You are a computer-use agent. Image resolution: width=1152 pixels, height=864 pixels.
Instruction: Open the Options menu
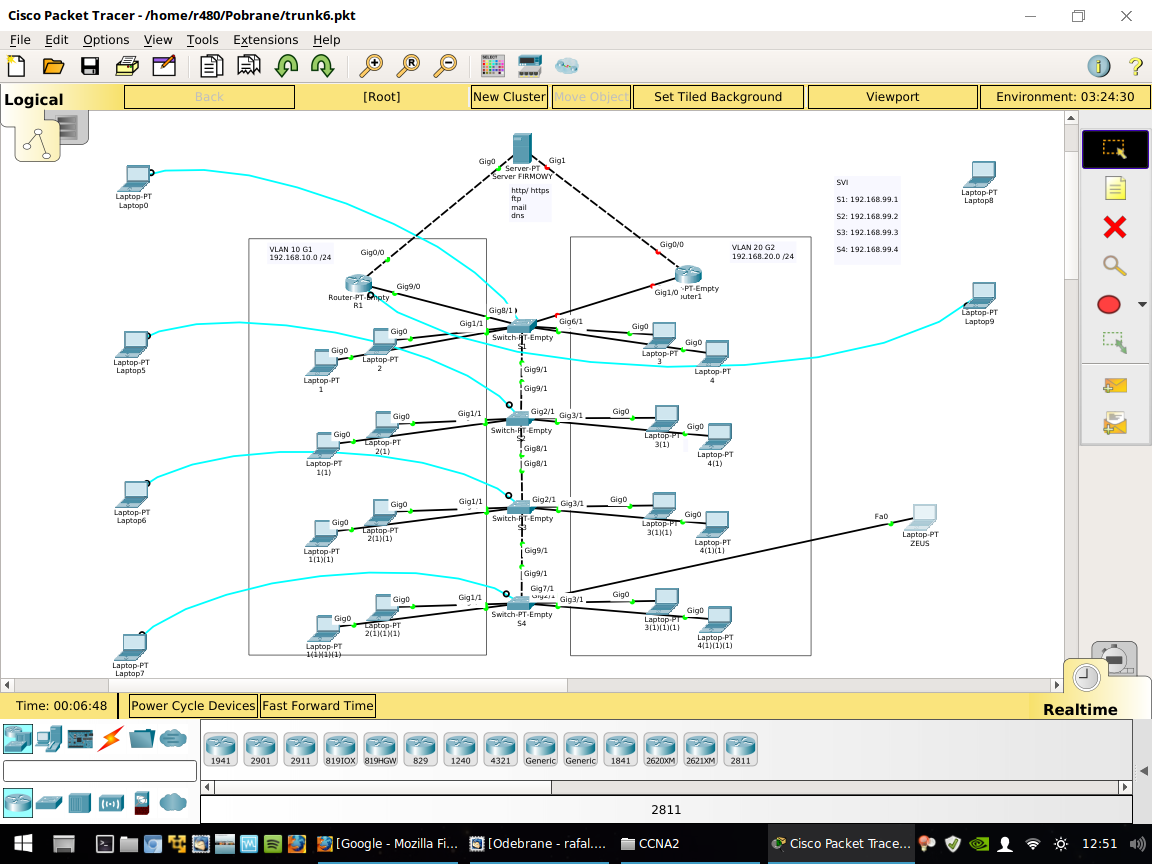pos(106,40)
